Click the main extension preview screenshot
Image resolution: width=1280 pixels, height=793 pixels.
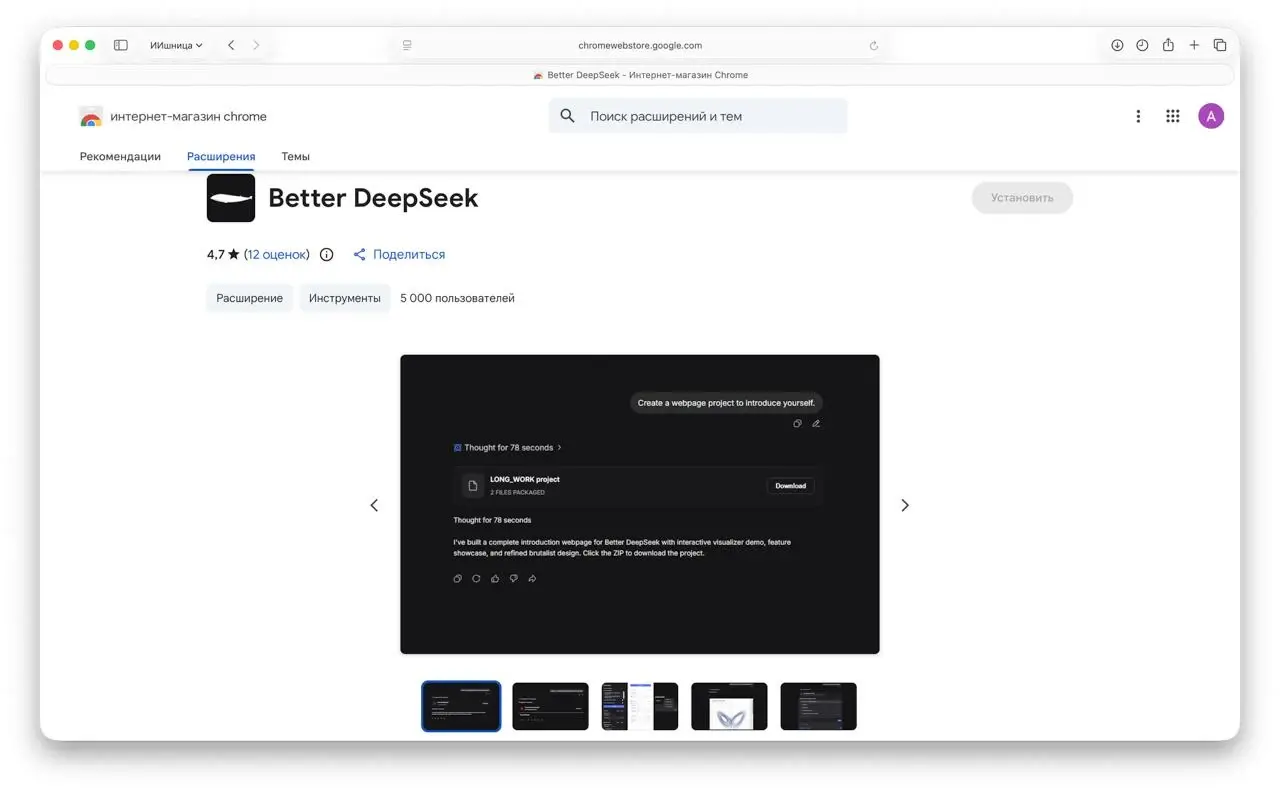pyautogui.click(x=640, y=504)
